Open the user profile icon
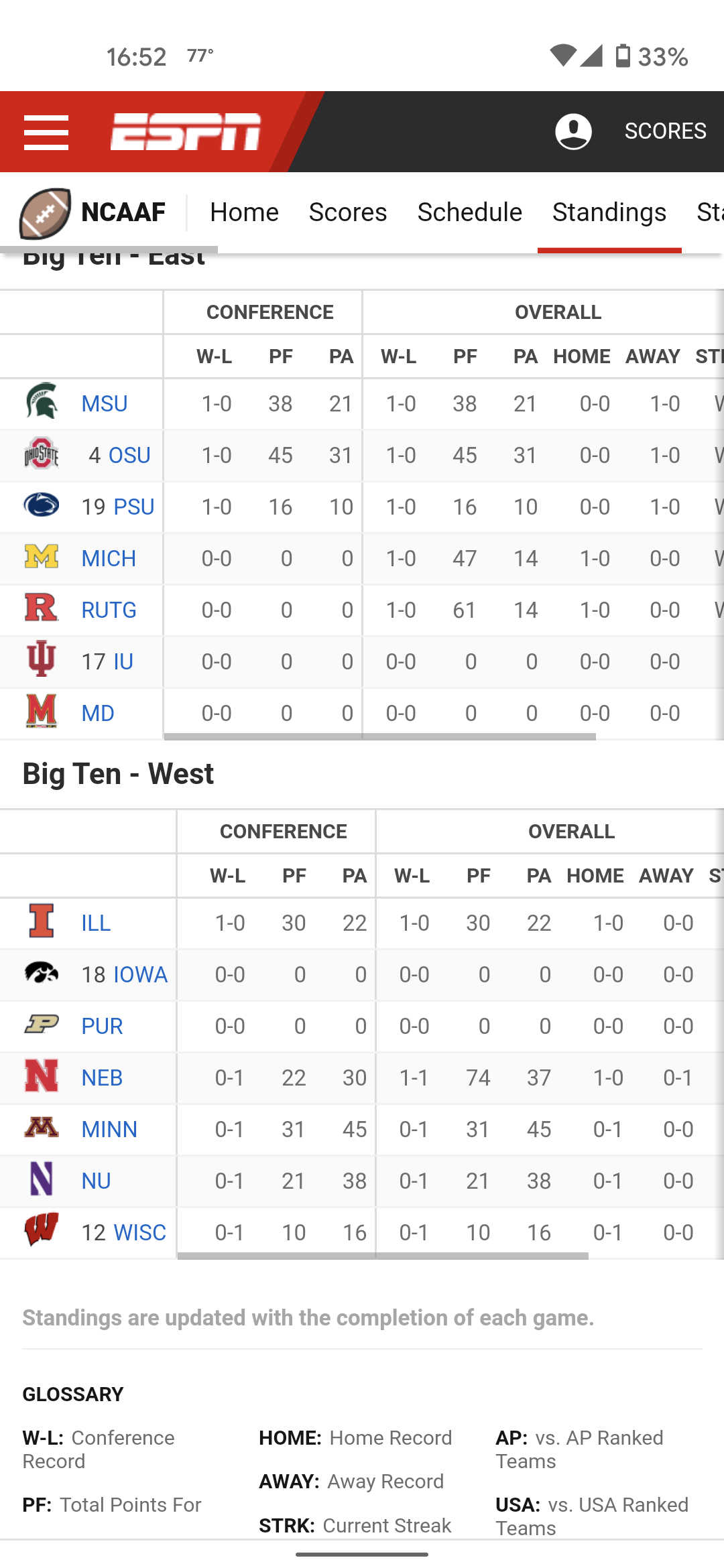 573,131
